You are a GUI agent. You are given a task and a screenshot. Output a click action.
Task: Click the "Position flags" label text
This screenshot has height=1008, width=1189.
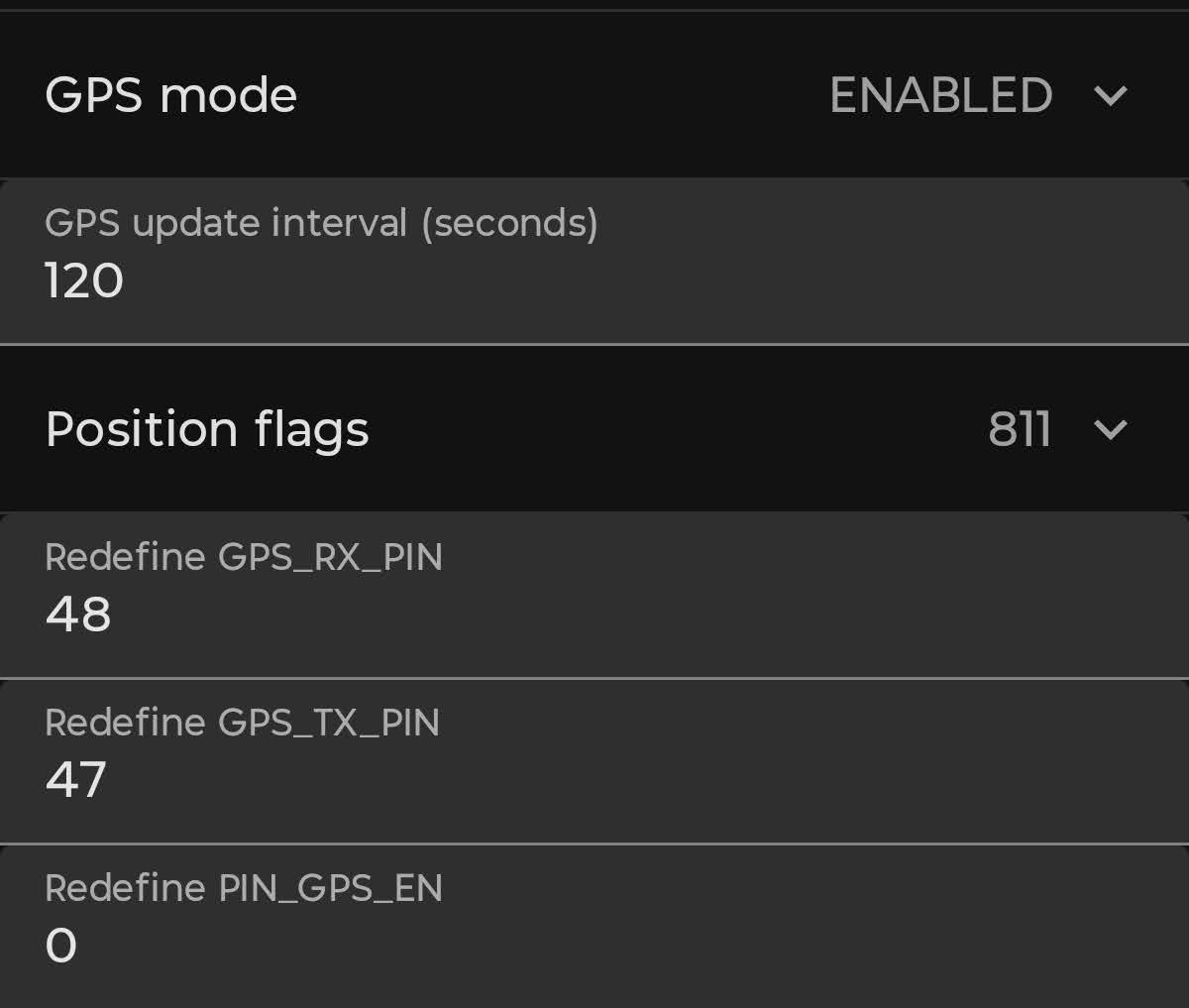(x=207, y=429)
